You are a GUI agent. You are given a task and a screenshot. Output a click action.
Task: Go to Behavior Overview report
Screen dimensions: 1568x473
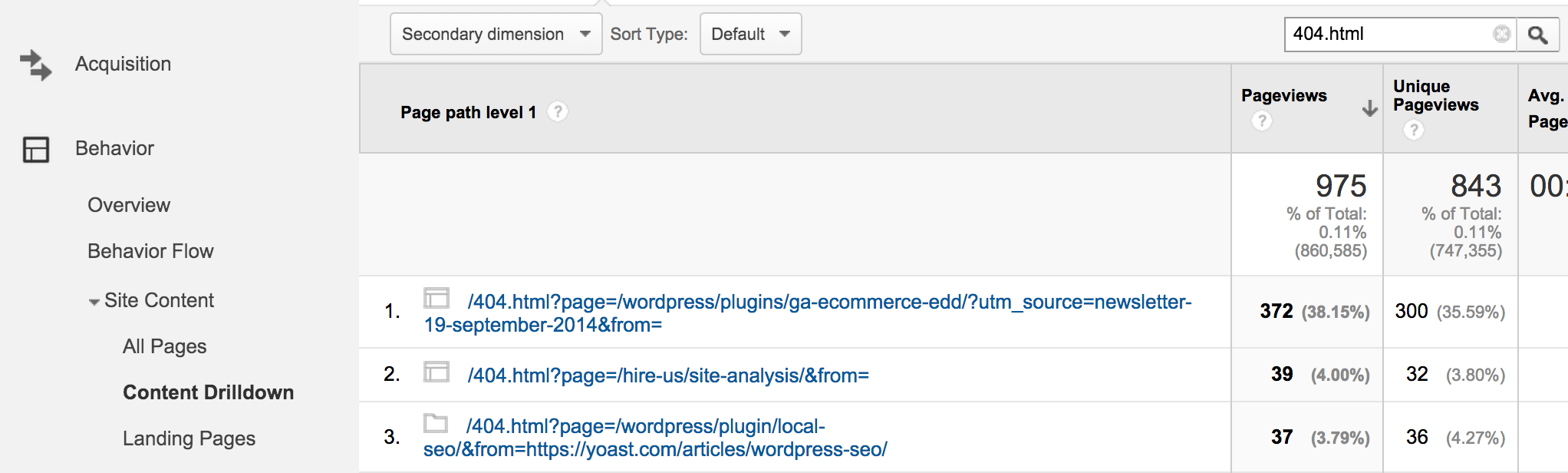tap(129, 205)
